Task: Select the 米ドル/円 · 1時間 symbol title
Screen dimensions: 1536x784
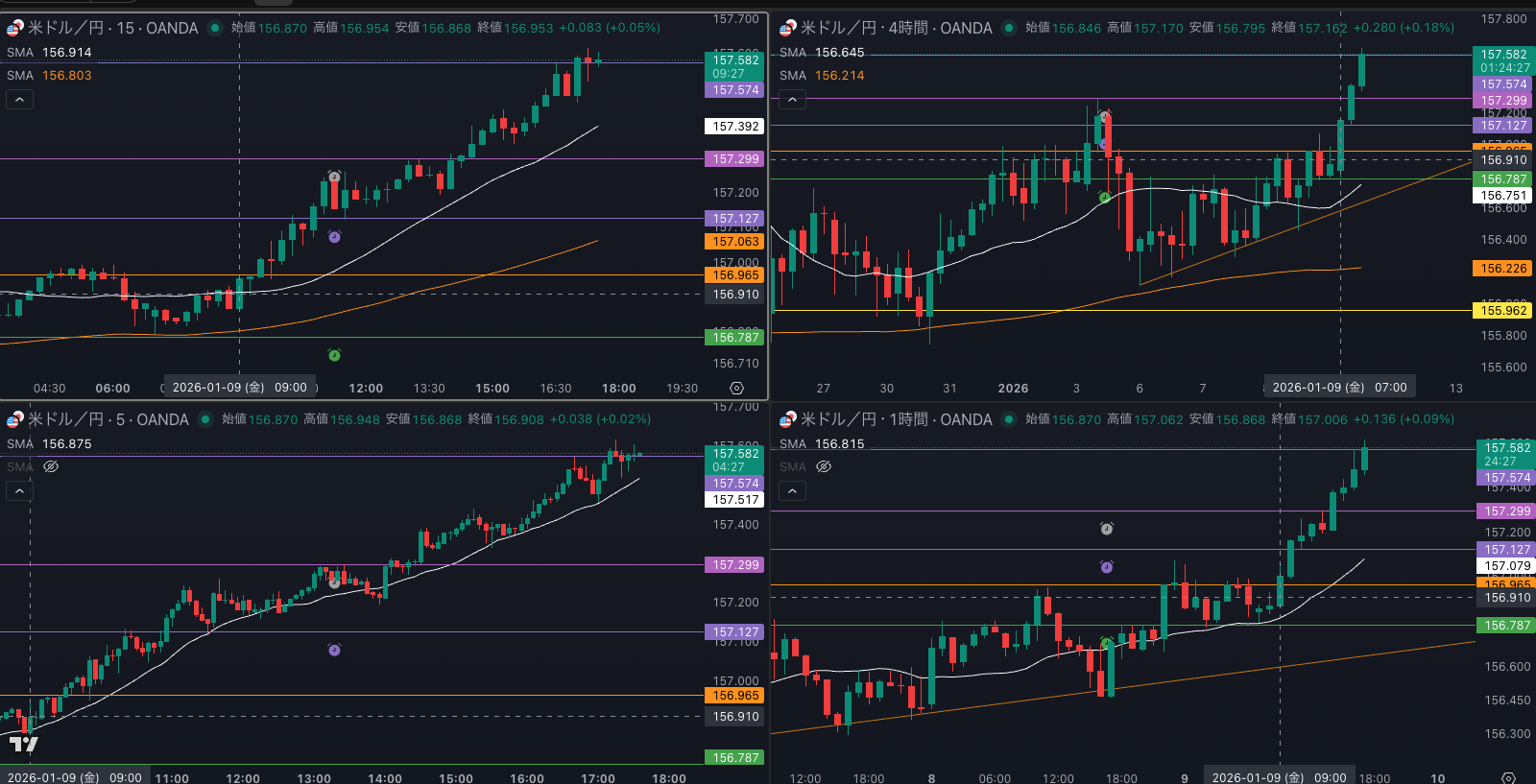Action: (x=896, y=419)
